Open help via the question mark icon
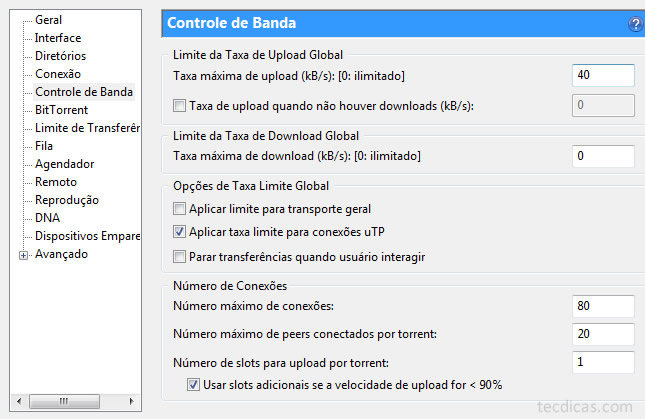645x419 pixels. point(636,24)
